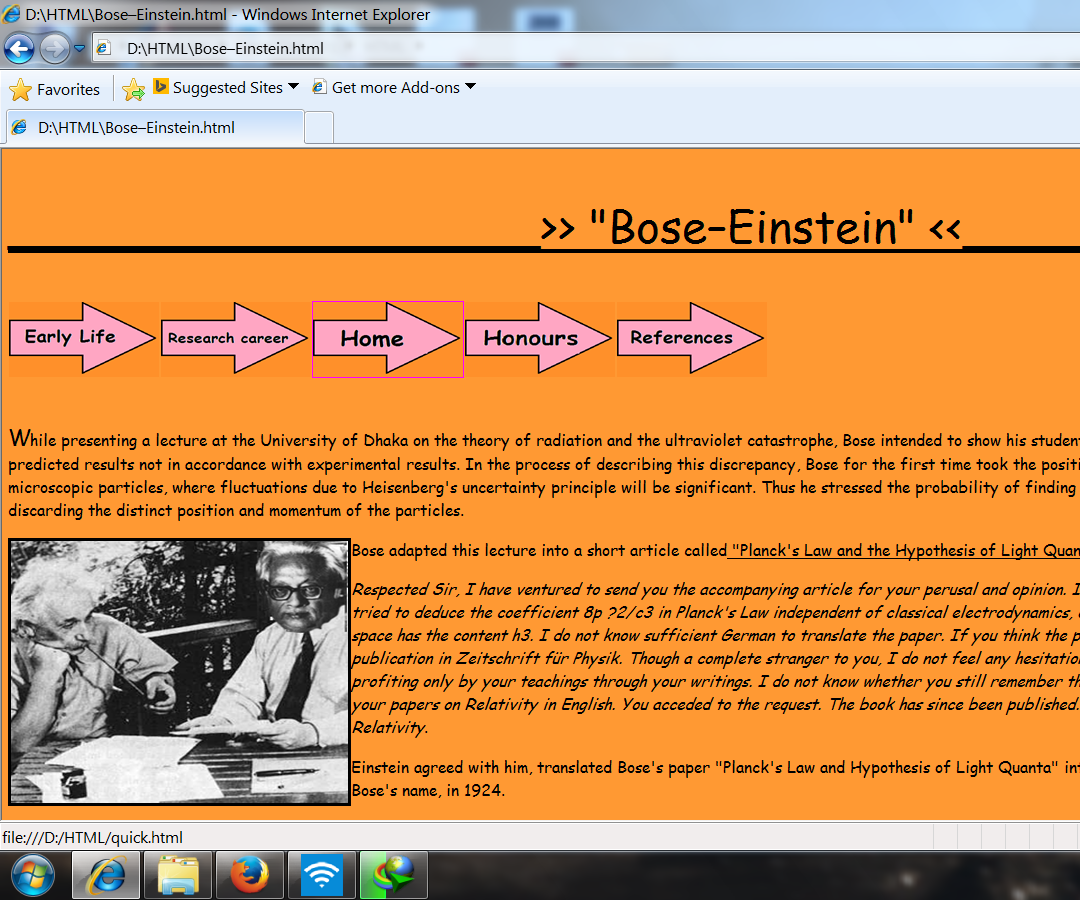The image size is (1080, 900).
Task: Click the Windows Start orb
Action: click(x=33, y=875)
